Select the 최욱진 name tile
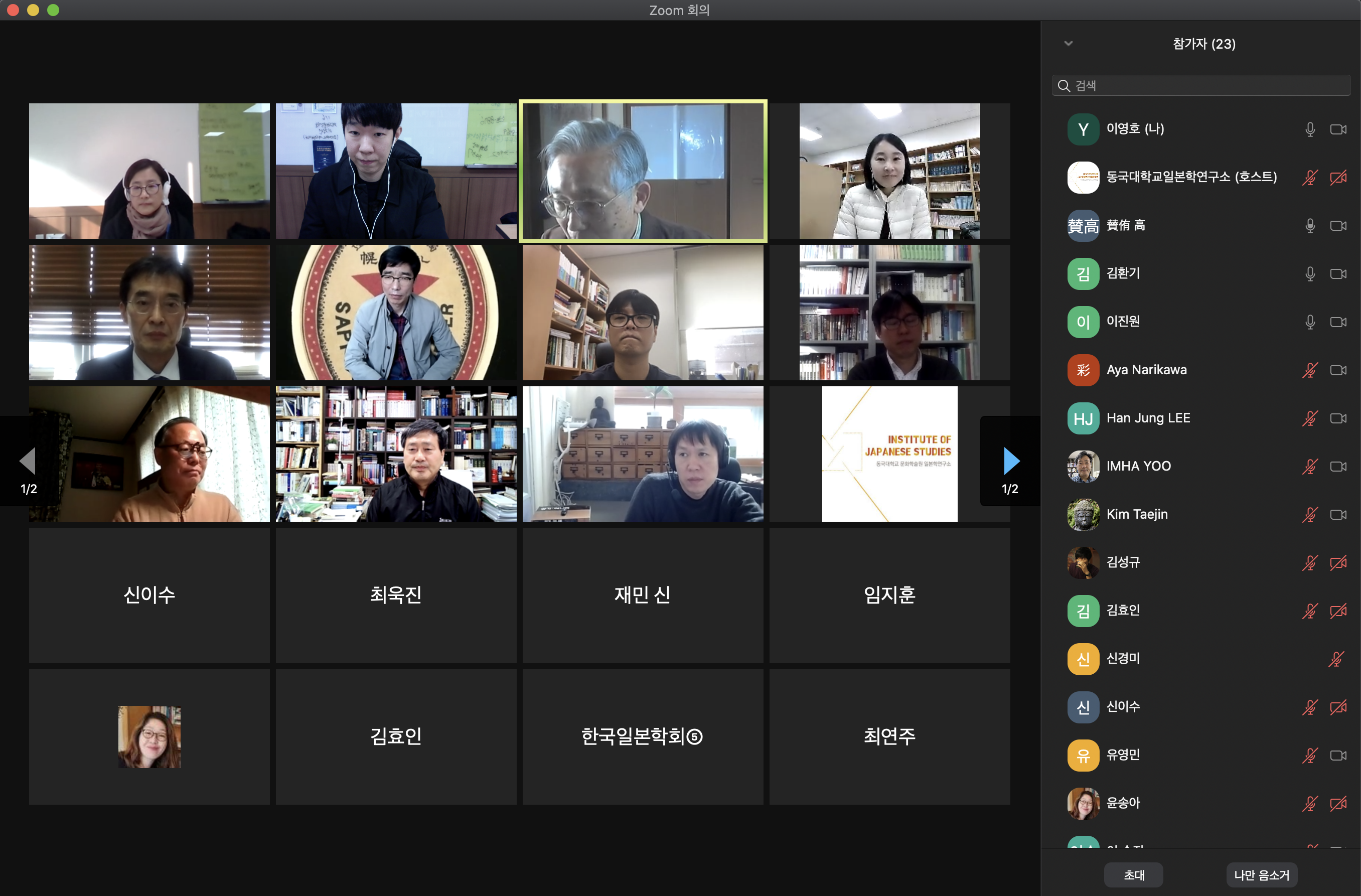1361x896 pixels. (x=396, y=595)
